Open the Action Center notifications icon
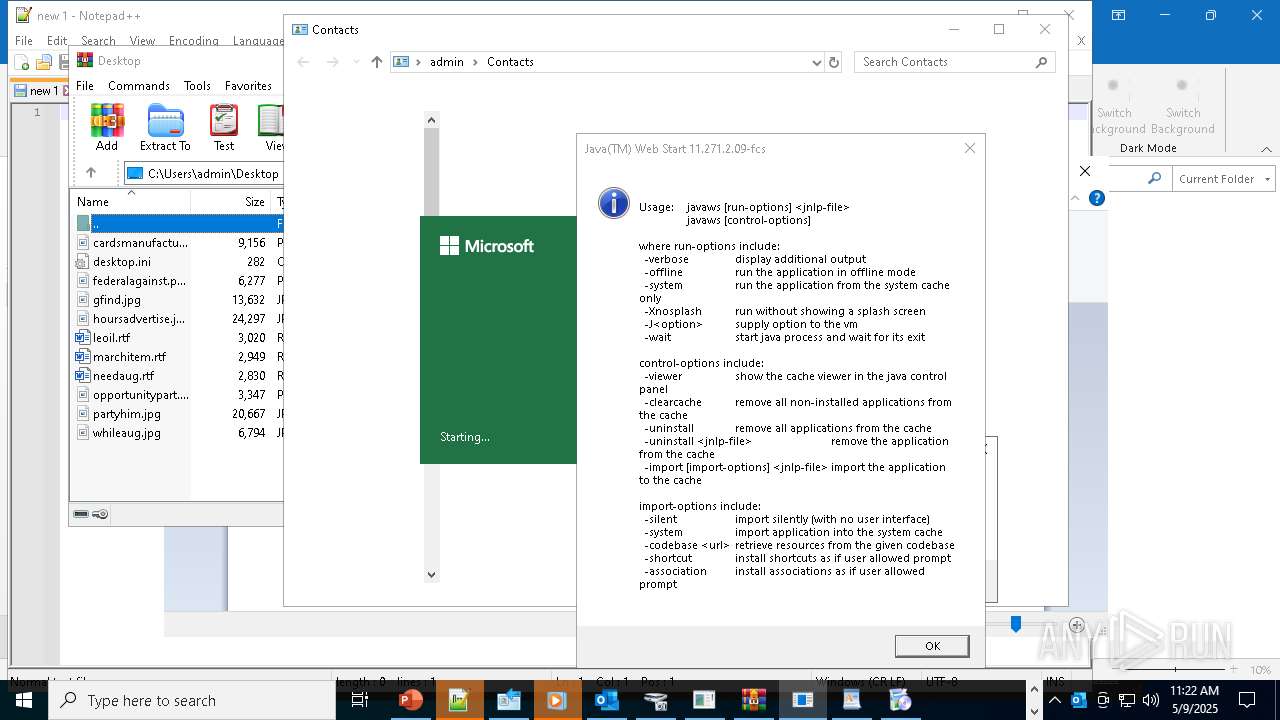The image size is (1280, 720). coord(1248,700)
